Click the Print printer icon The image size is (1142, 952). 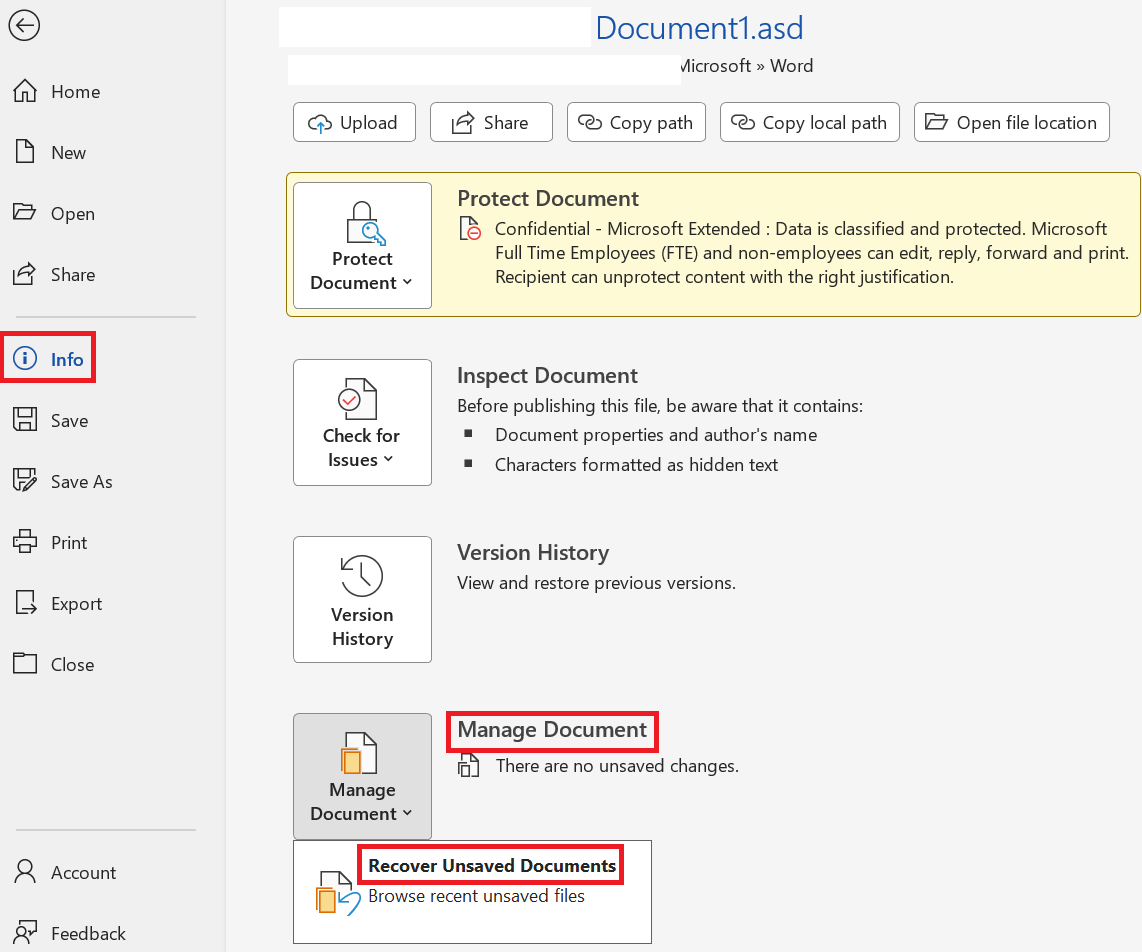click(25, 541)
